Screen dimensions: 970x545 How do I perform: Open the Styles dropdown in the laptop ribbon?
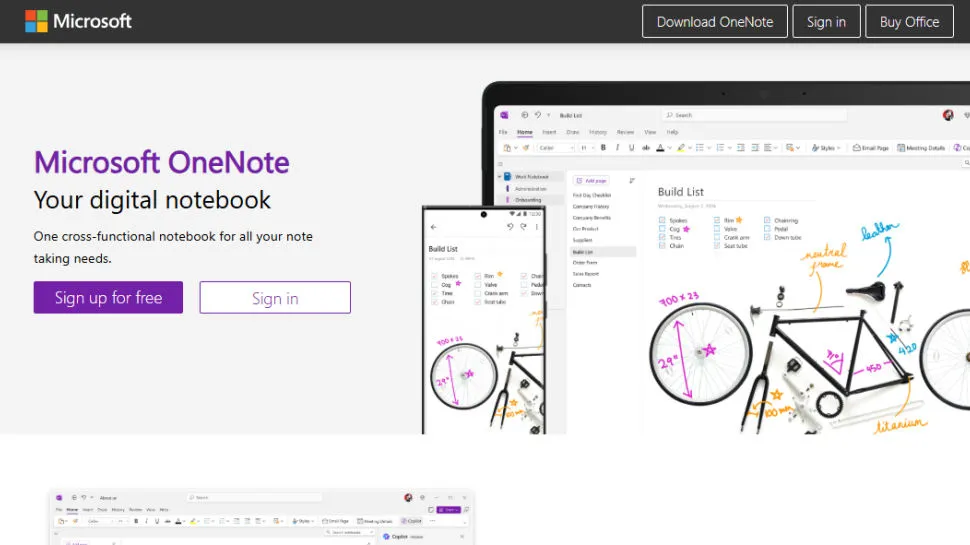pos(826,148)
